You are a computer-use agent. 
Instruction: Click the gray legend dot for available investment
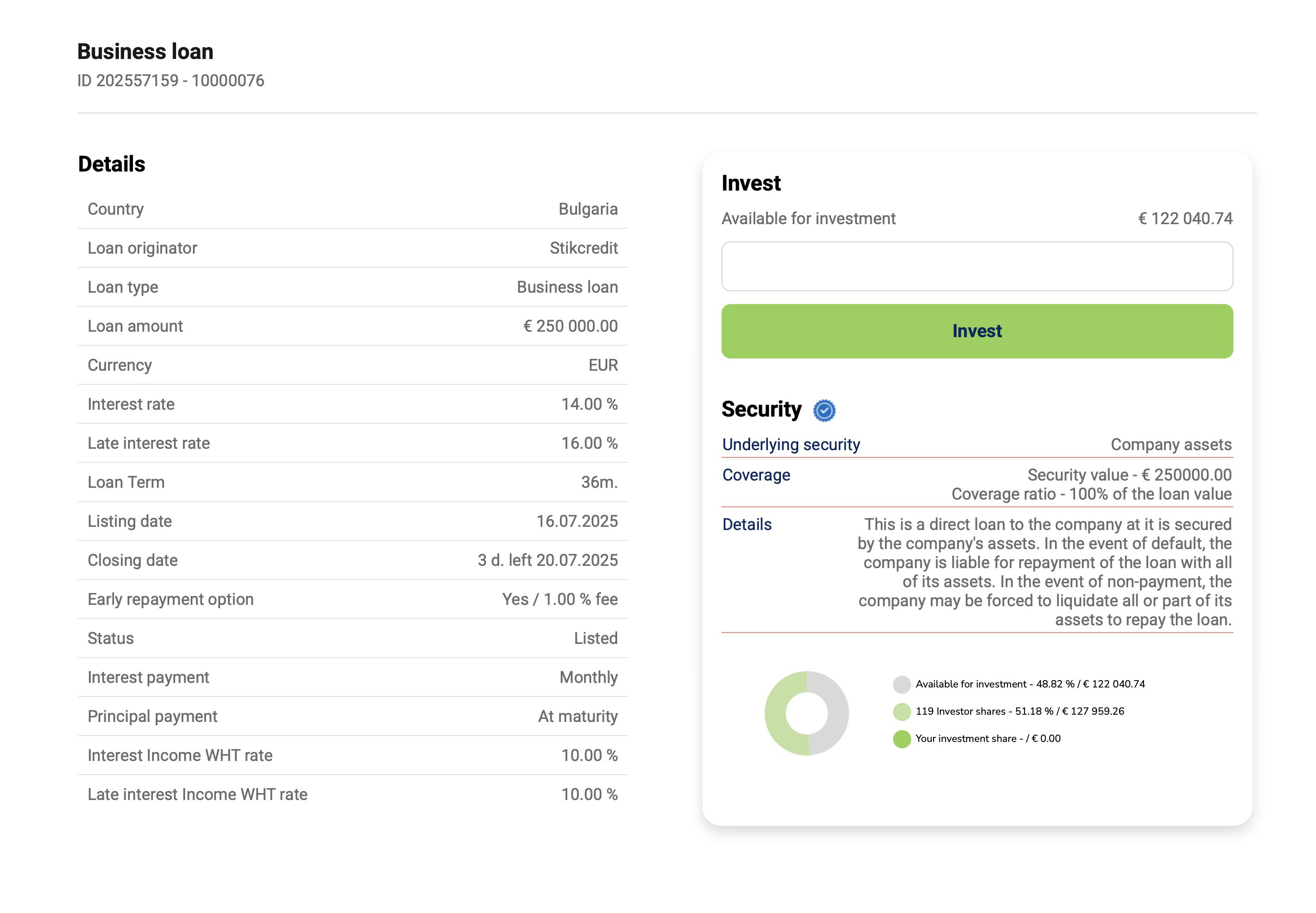coord(901,684)
